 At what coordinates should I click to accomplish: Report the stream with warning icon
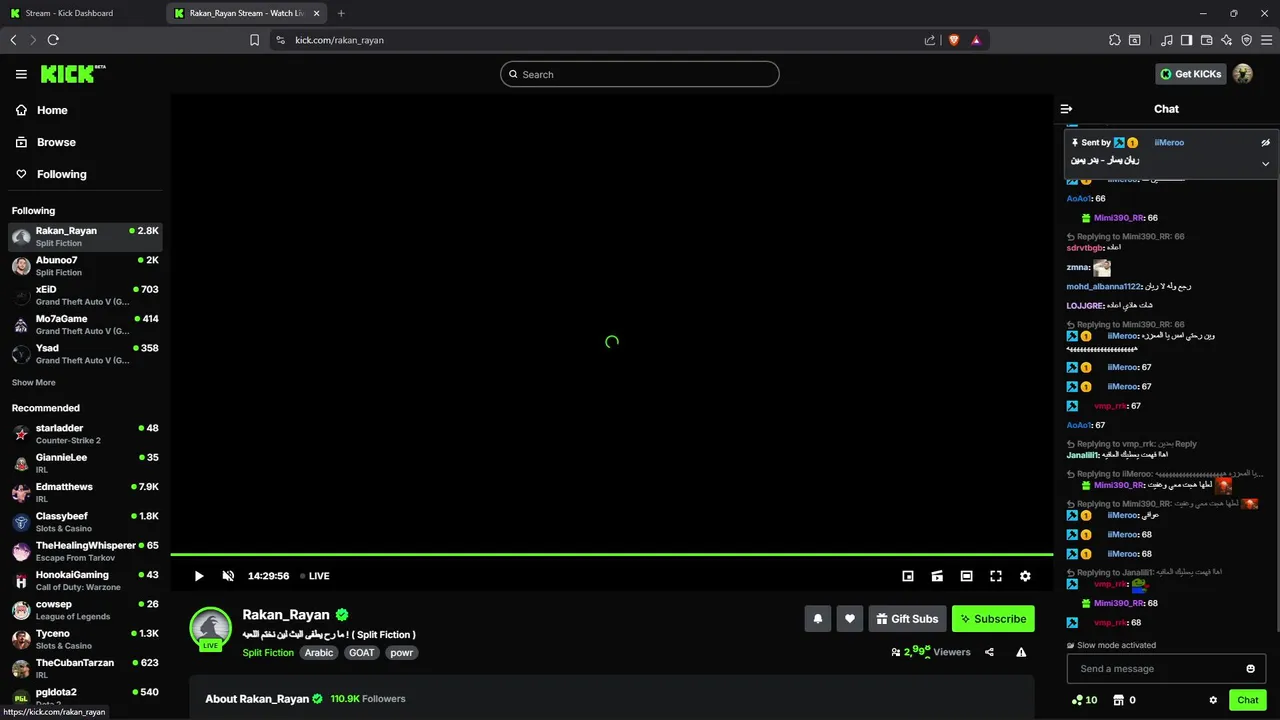pyautogui.click(x=1021, y=652)
